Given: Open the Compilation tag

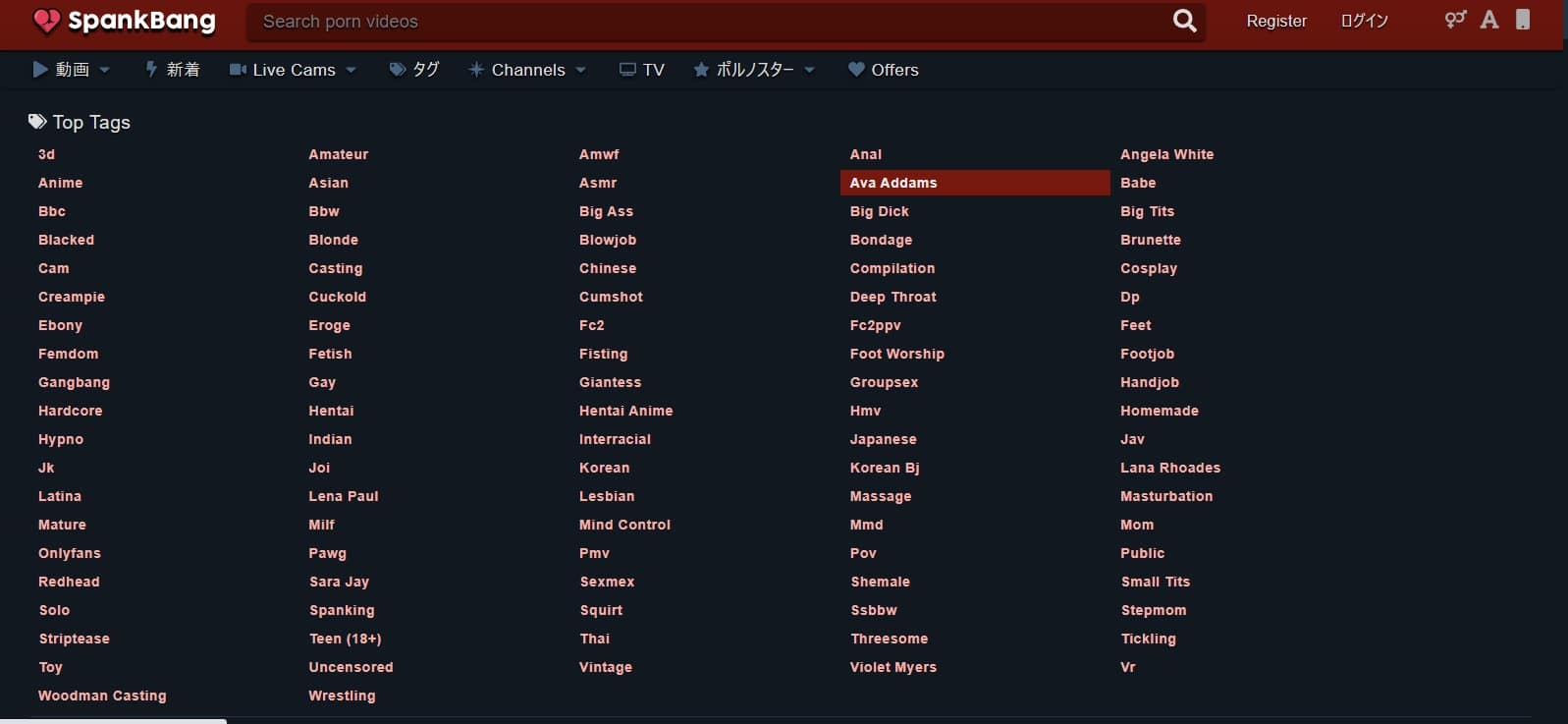Looking at the screenshot, I should pos(892,268).
